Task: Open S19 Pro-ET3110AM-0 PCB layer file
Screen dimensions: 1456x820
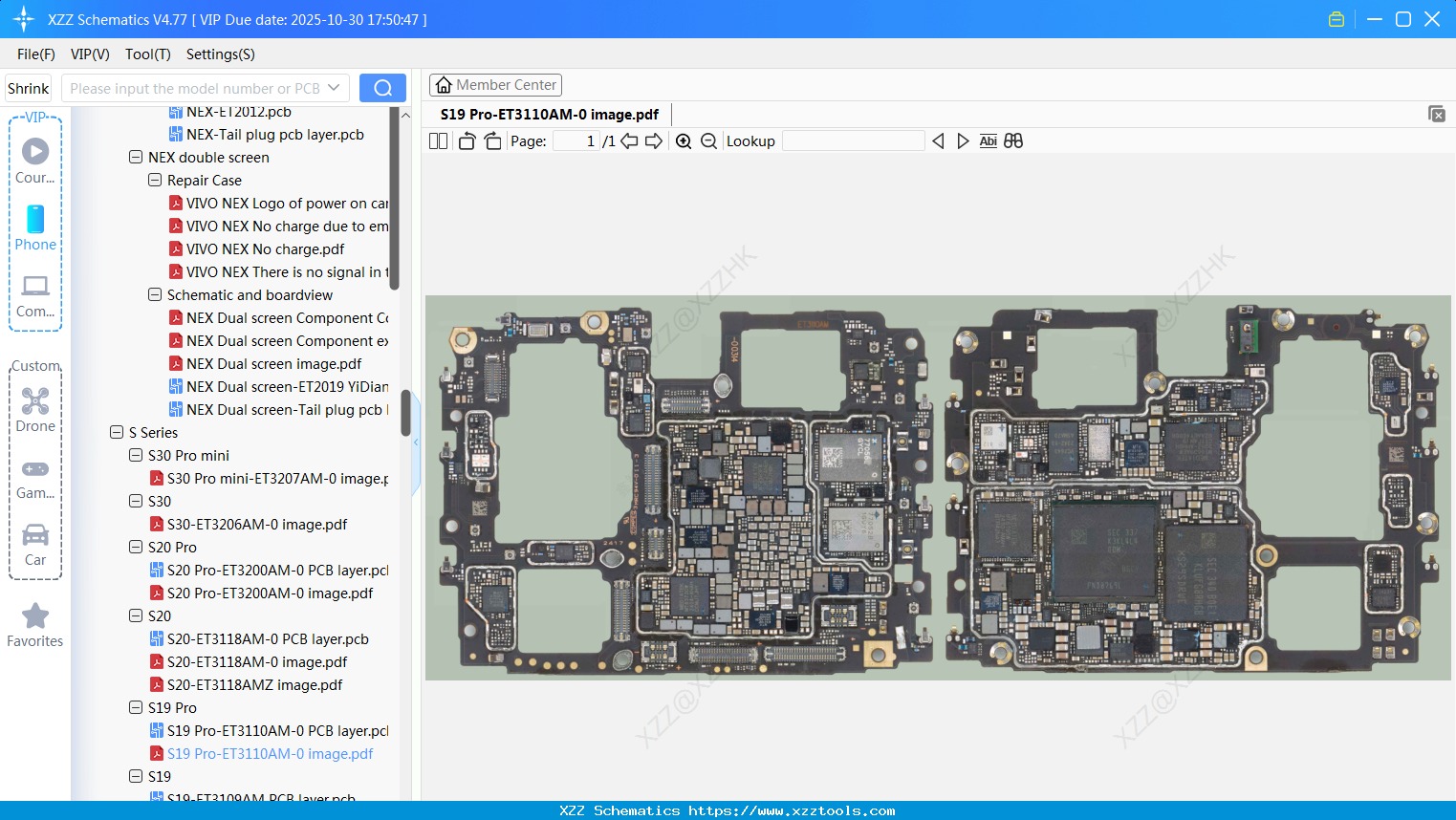Action: tap(269, 731)
